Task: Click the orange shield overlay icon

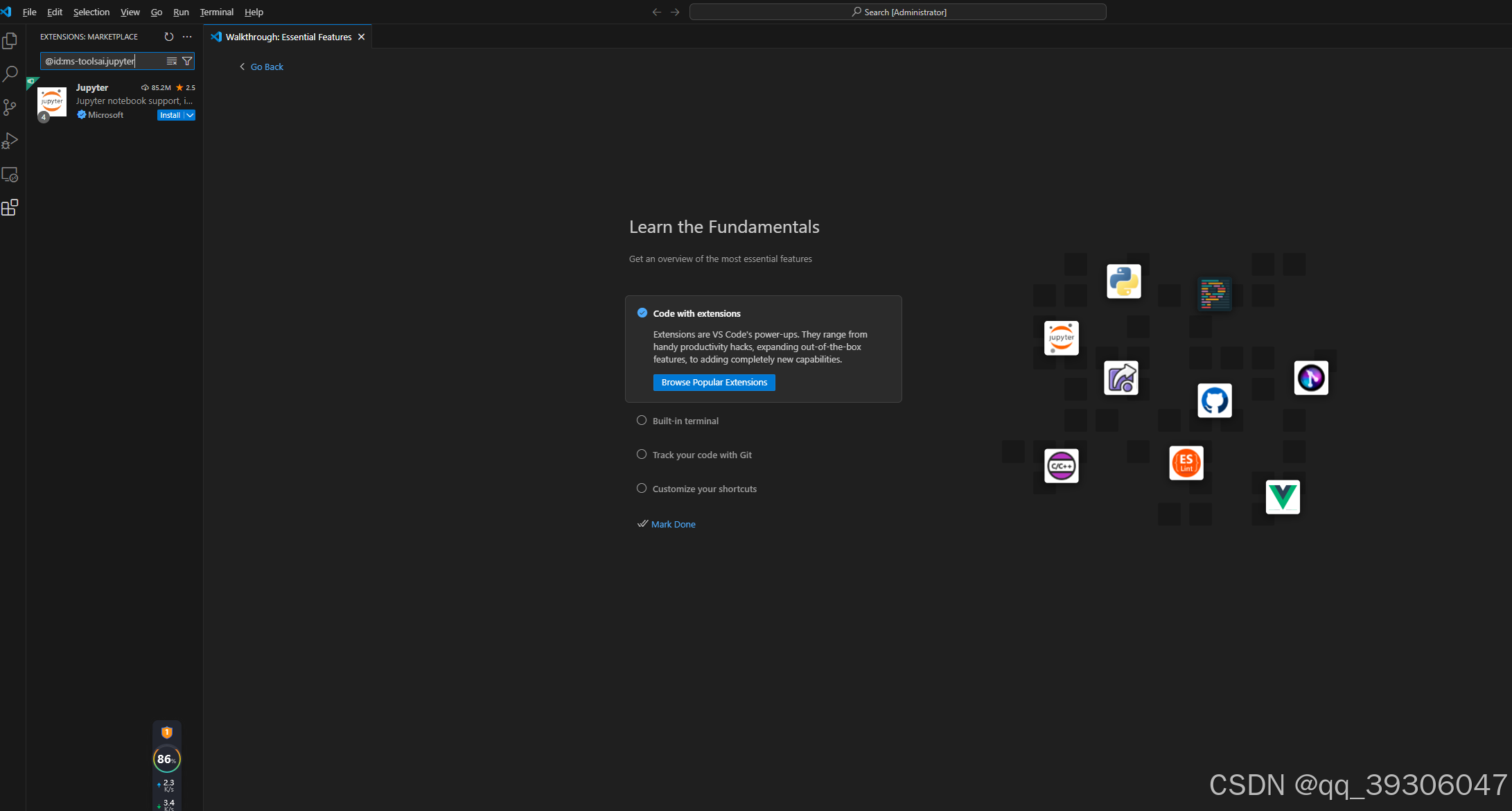Action: 167,732
